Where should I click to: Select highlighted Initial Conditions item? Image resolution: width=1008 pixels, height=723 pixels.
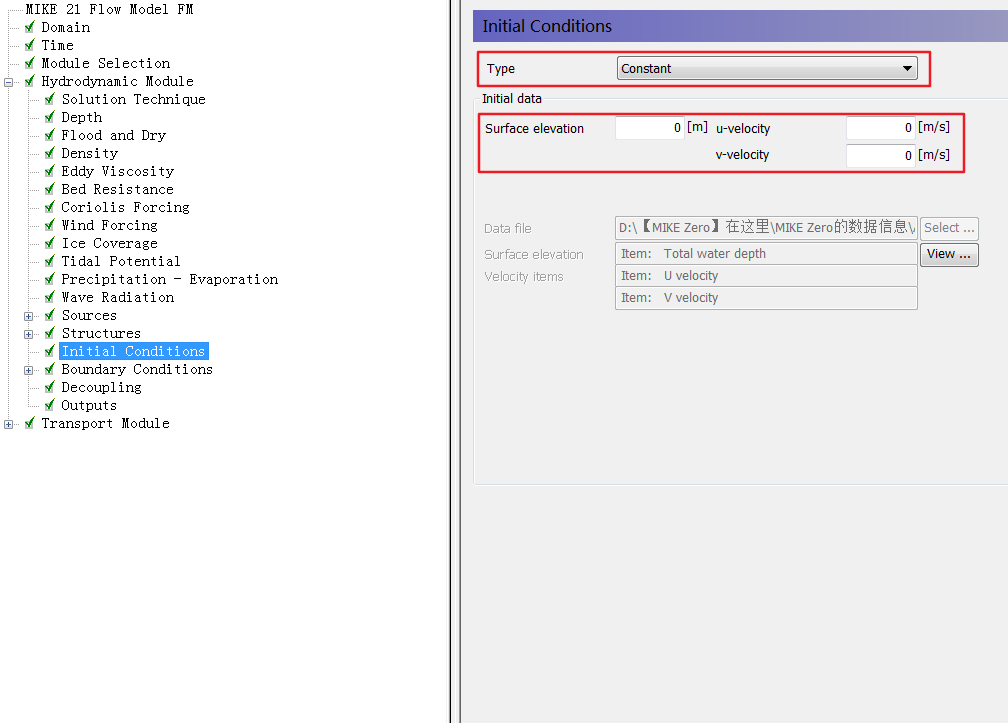134,351
